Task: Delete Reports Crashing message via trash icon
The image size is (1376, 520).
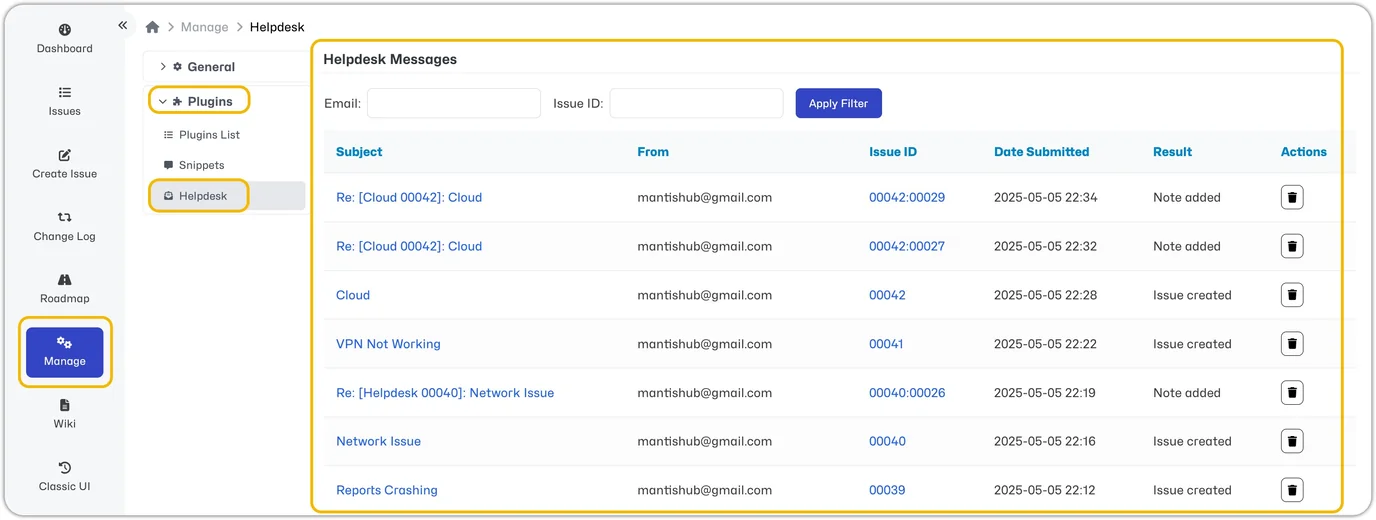Action: point(1292,490)
